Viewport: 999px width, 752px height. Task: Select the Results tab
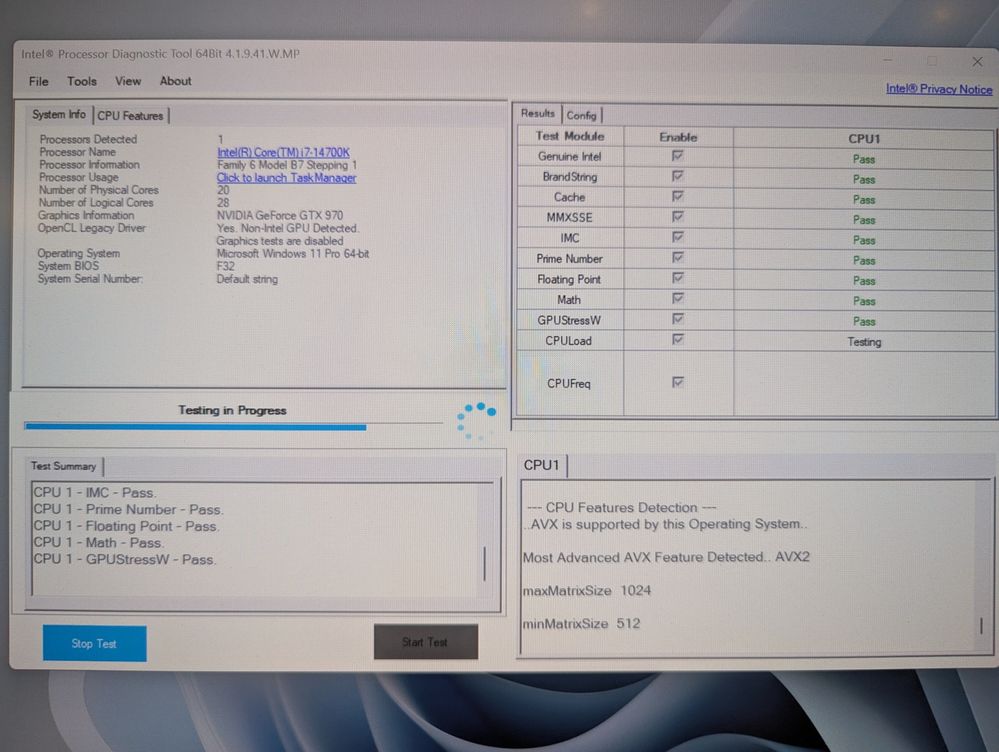coord(538,114)
